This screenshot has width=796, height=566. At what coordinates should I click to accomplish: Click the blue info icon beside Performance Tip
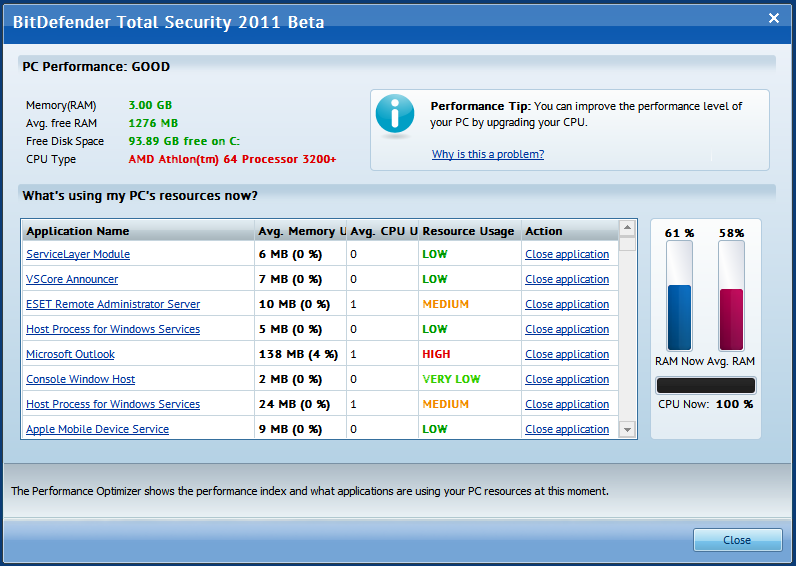coord(395,113)
